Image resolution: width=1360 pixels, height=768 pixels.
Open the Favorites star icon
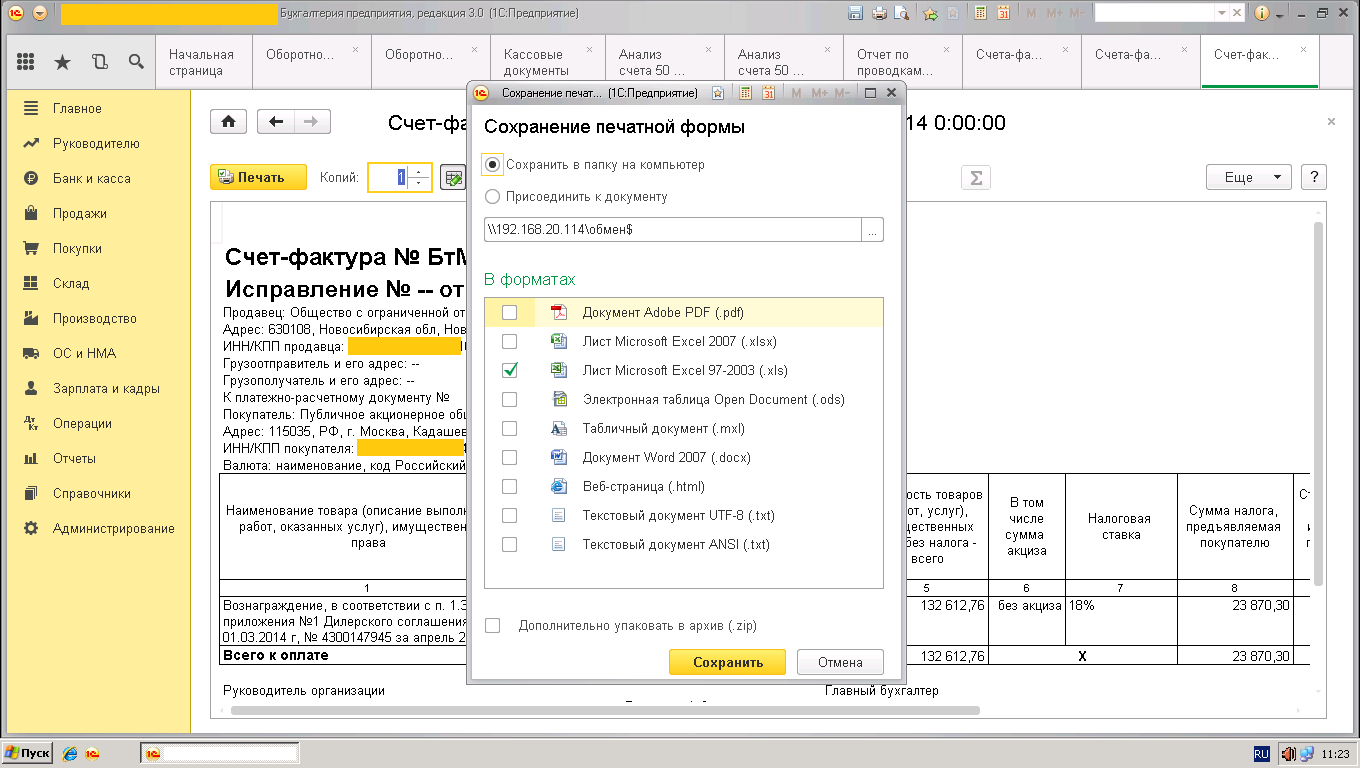coord(62,62)
